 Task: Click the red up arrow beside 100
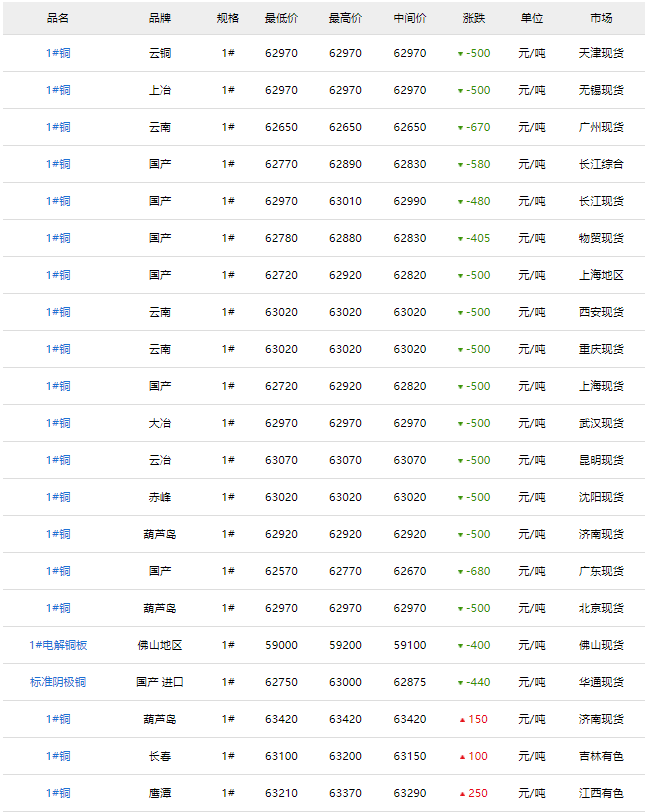[462, 756]
